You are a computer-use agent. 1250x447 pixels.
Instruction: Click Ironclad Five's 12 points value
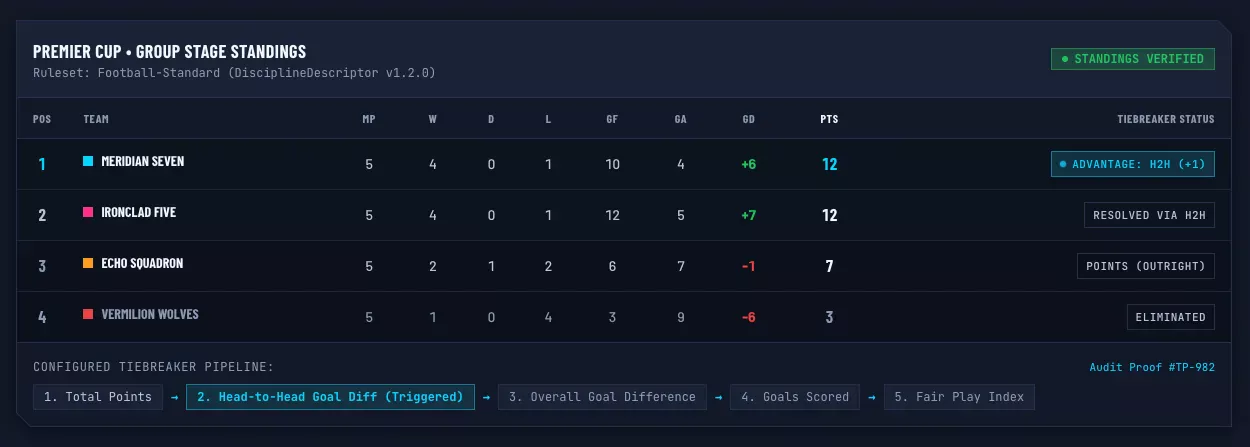(x=829, y=215)
